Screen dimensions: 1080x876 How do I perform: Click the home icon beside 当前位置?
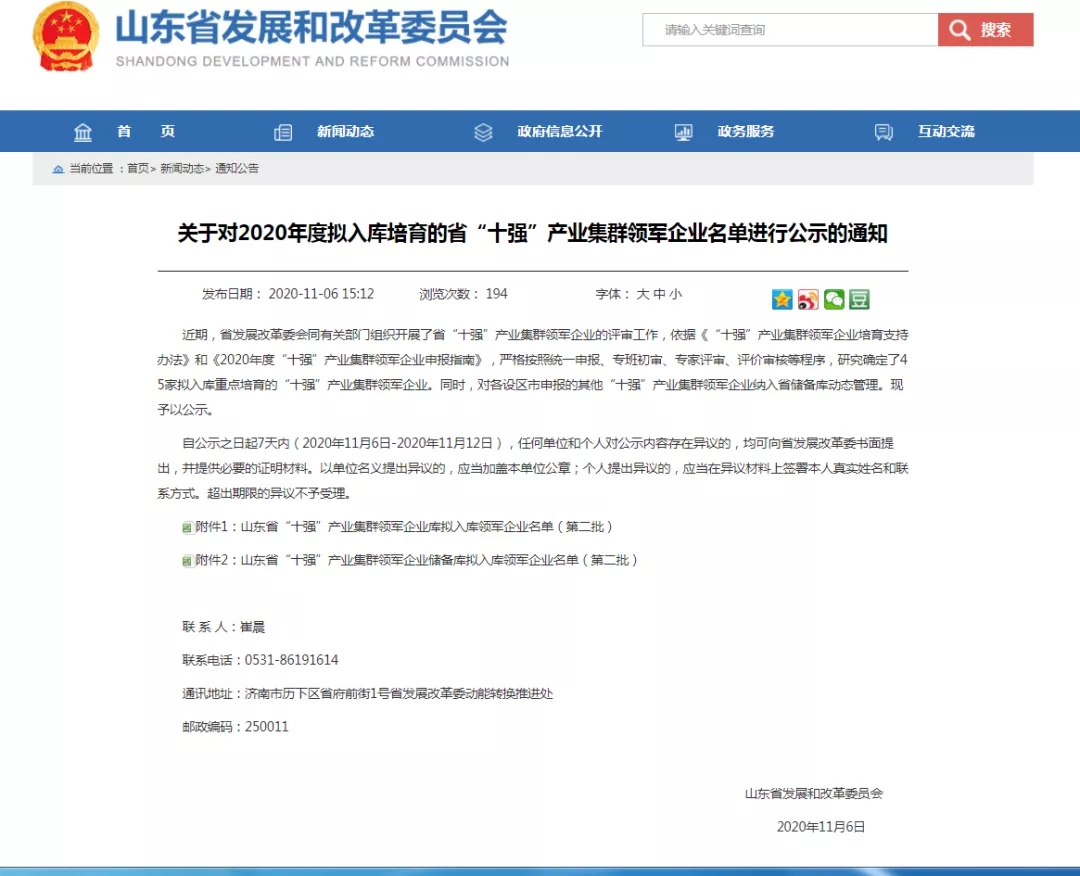(x=59, y=169)
